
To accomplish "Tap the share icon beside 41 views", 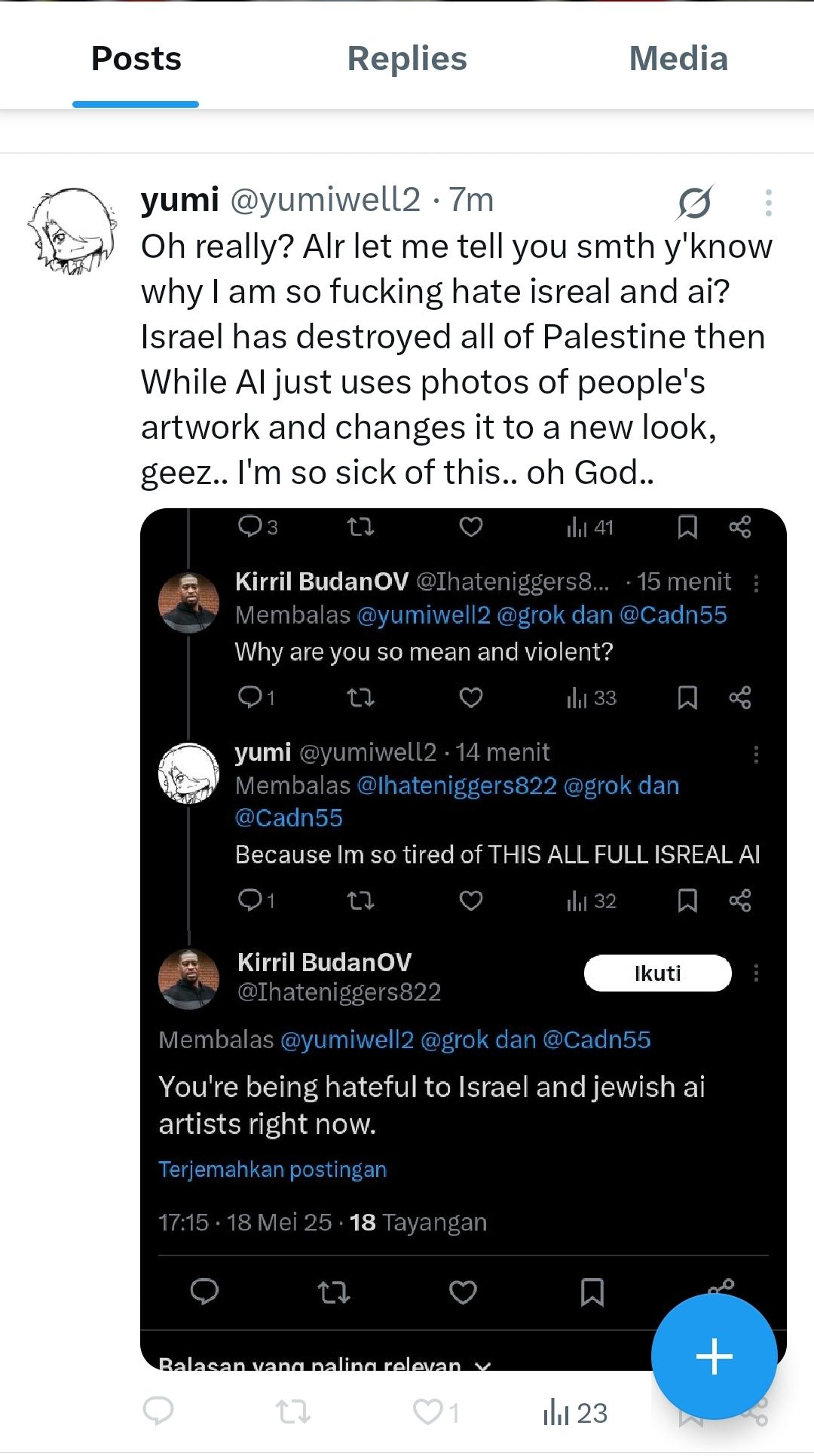I will pos(740,527).
